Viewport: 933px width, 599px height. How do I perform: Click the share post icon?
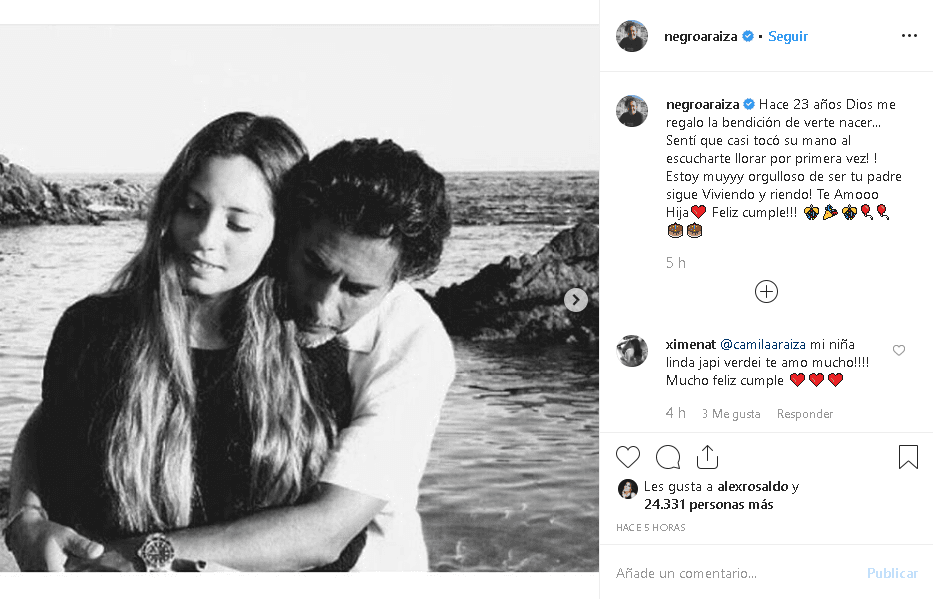coord(707,457)
